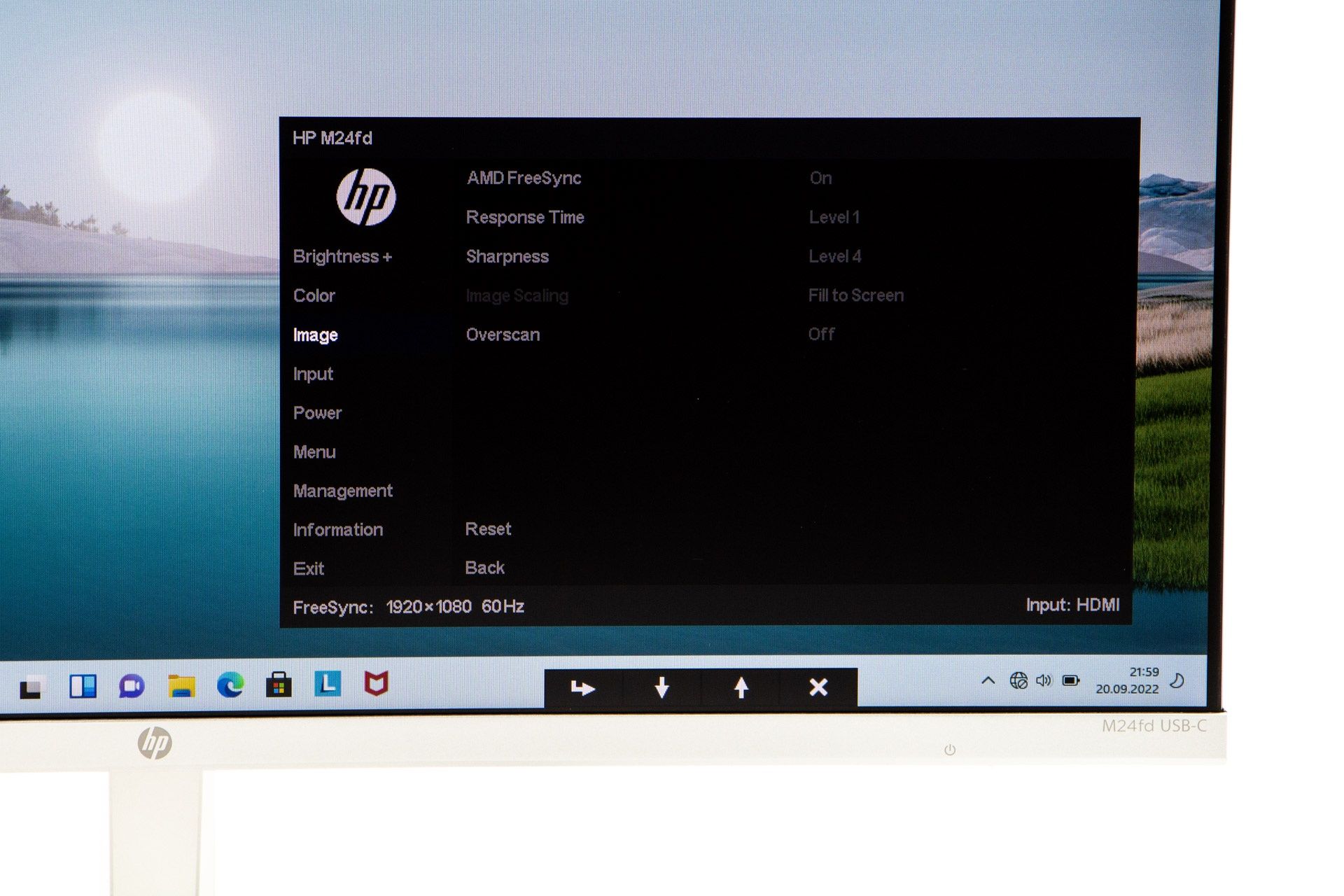The height and width of the screenshot is (896, 1344).
Task: Open the blue L app taskbar icon
Action: click(328, 683)
